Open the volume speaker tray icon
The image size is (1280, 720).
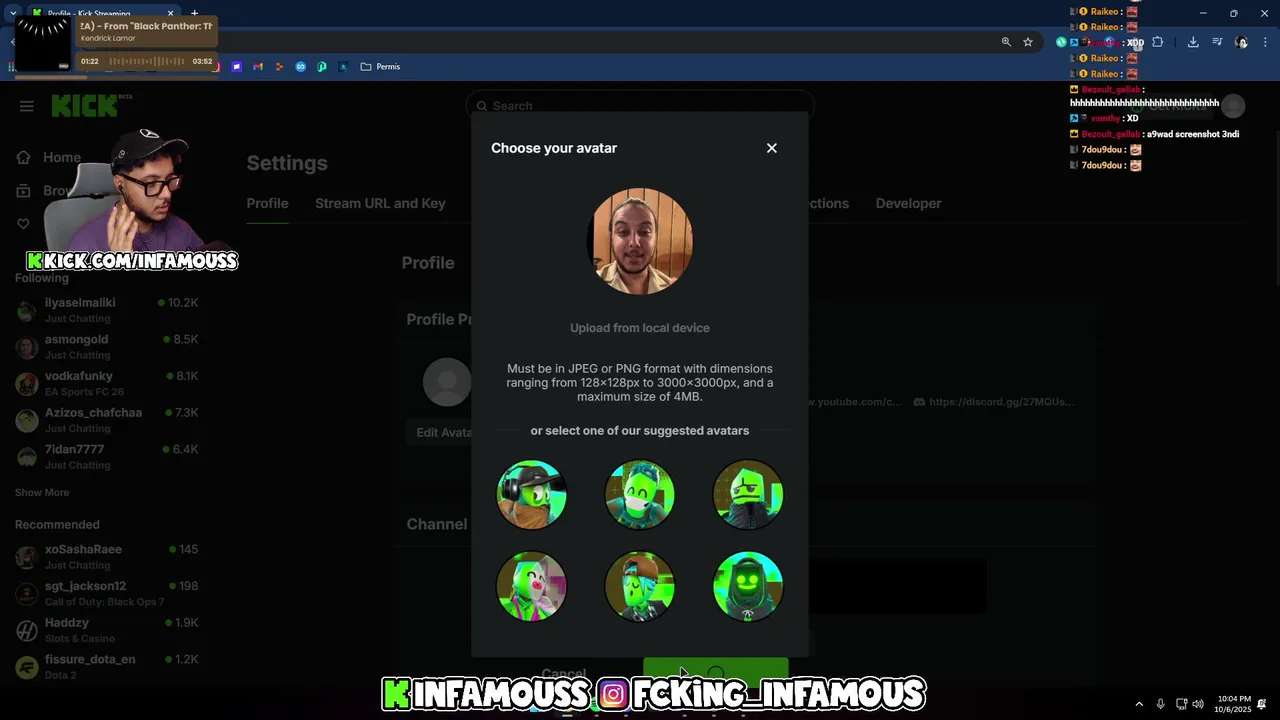1198,704
